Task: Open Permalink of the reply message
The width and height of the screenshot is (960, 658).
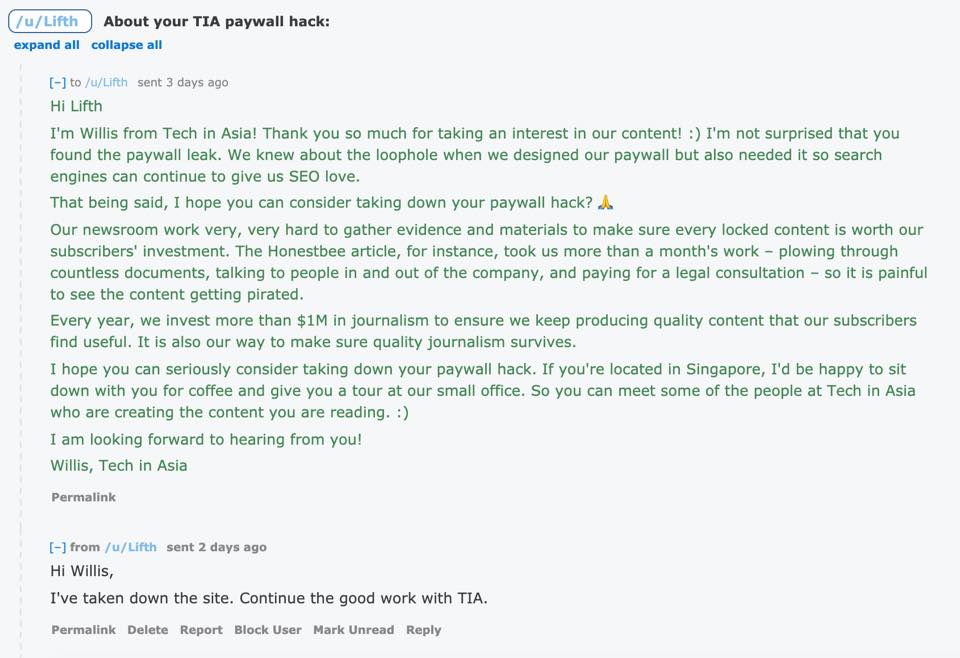Action: [x=83, y=630]
